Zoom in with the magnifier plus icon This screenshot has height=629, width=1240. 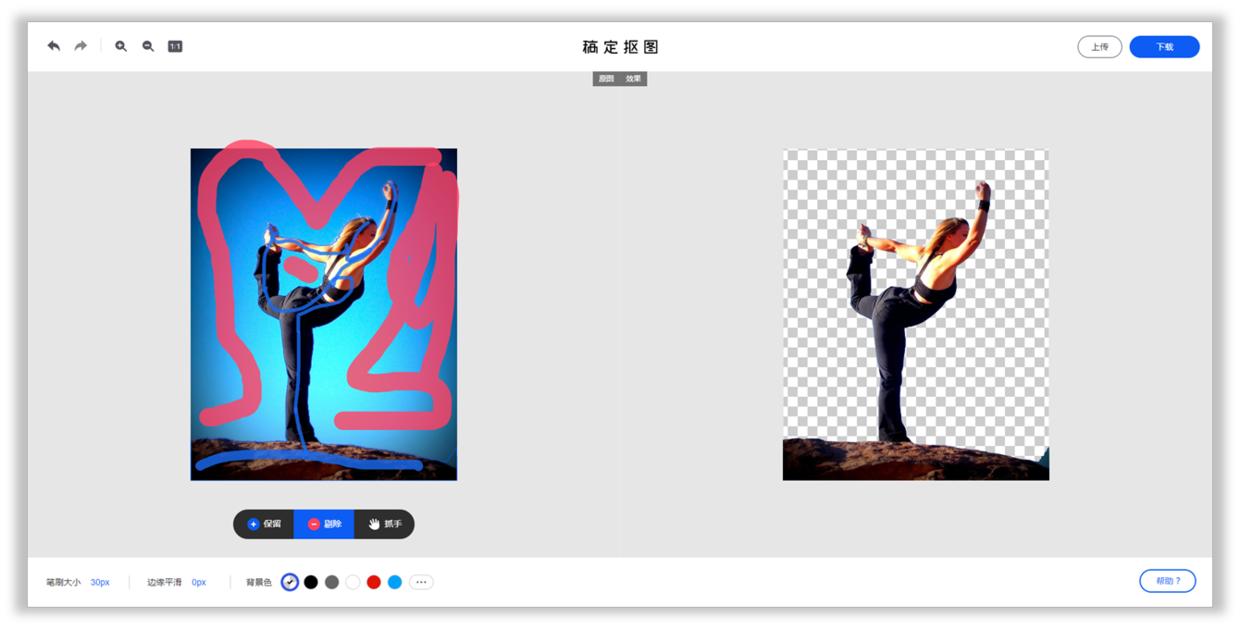[120, 46]
